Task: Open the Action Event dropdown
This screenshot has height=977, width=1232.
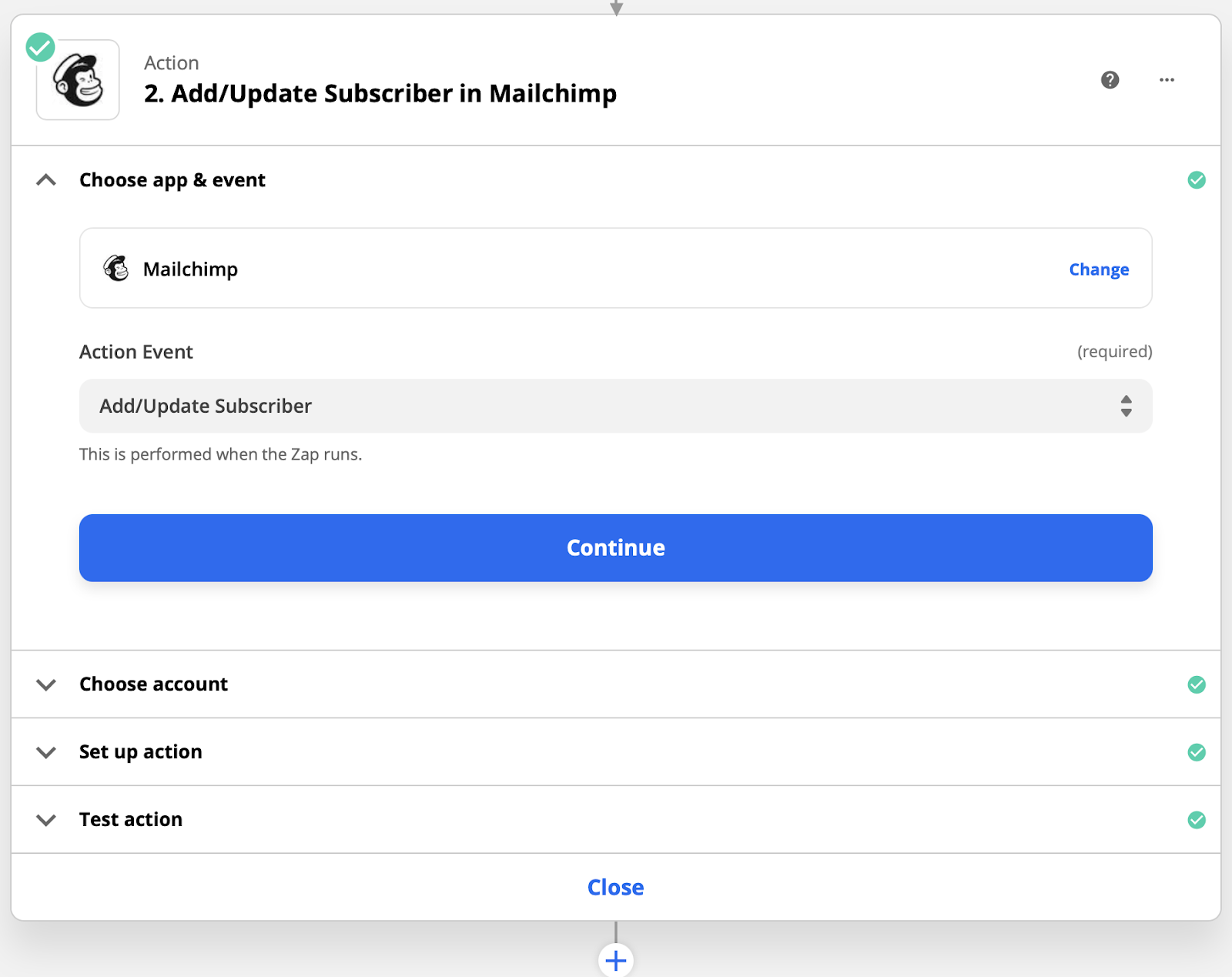Action: [x=616, y=406]
